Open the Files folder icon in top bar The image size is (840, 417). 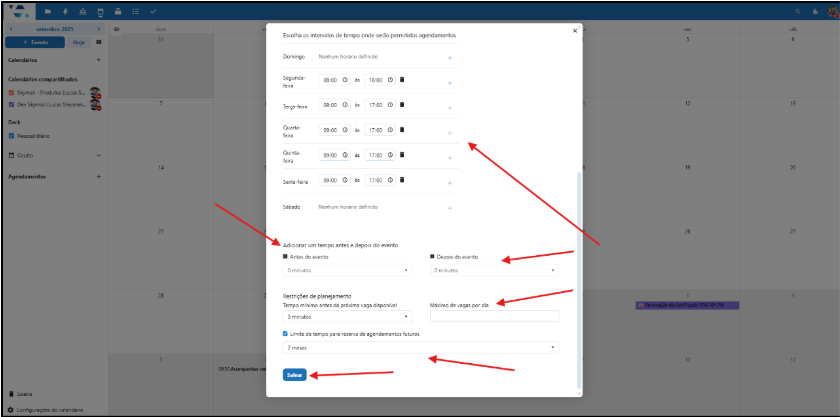(48, 11)
